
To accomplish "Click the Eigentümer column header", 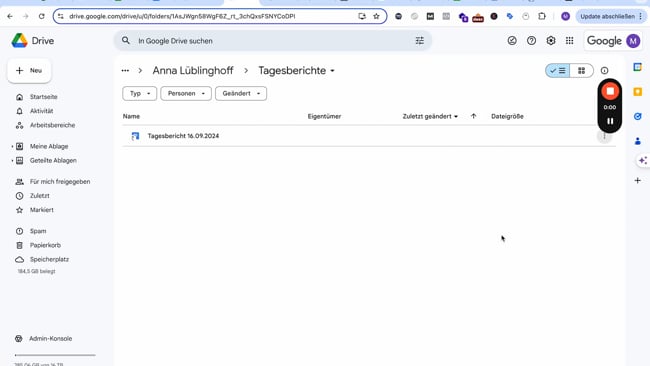I will click(x=324, y=116).
